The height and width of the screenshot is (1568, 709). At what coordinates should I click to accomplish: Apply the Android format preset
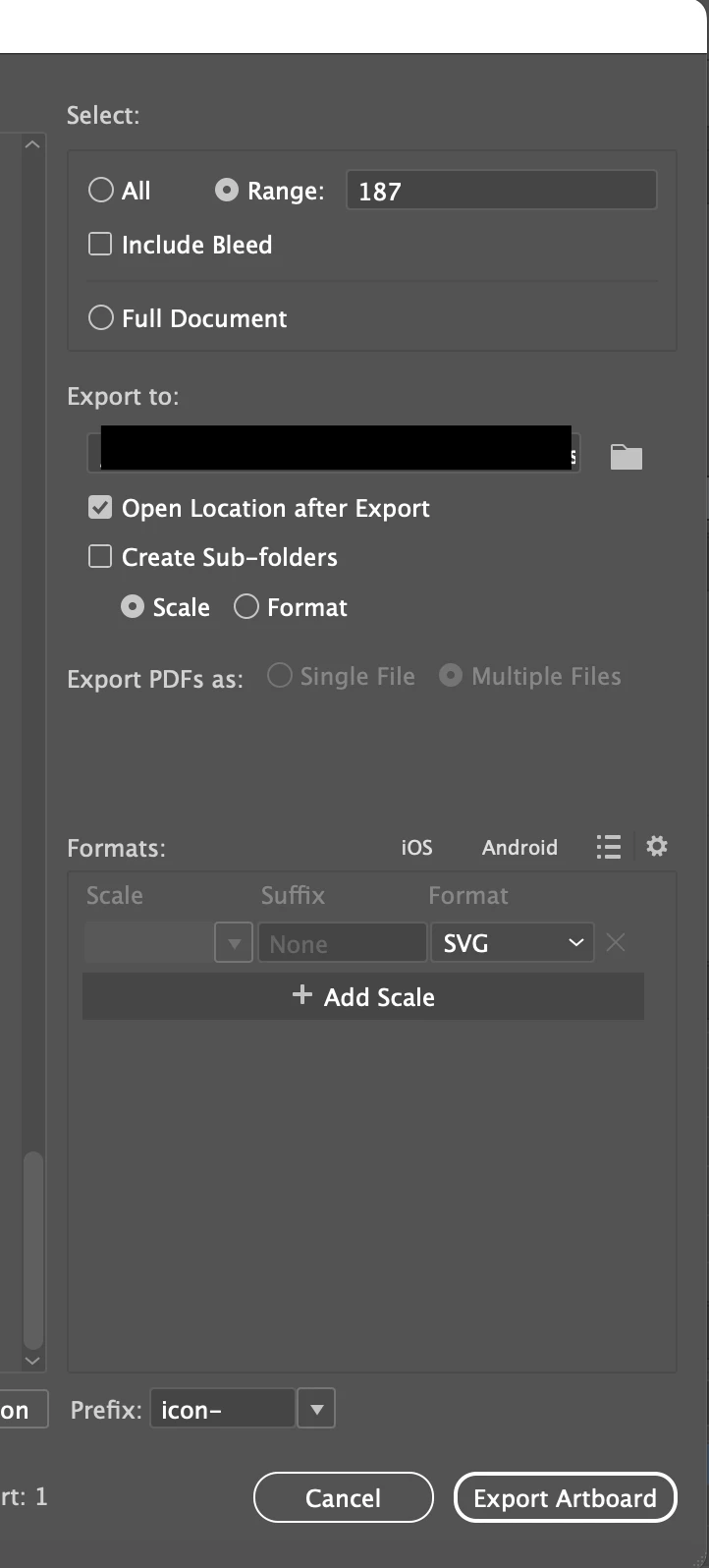coord(519,847)
